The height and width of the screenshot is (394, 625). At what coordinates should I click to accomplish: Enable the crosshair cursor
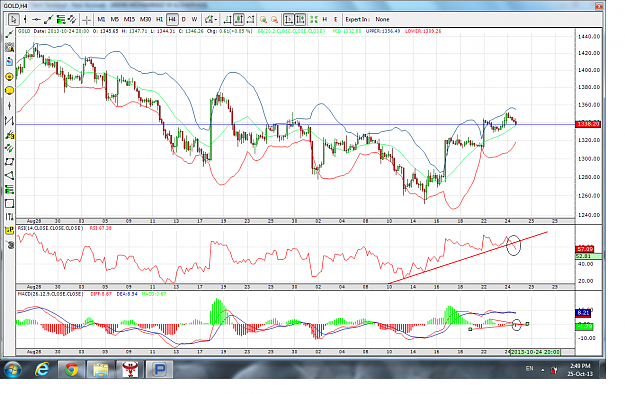coord(86,19)
